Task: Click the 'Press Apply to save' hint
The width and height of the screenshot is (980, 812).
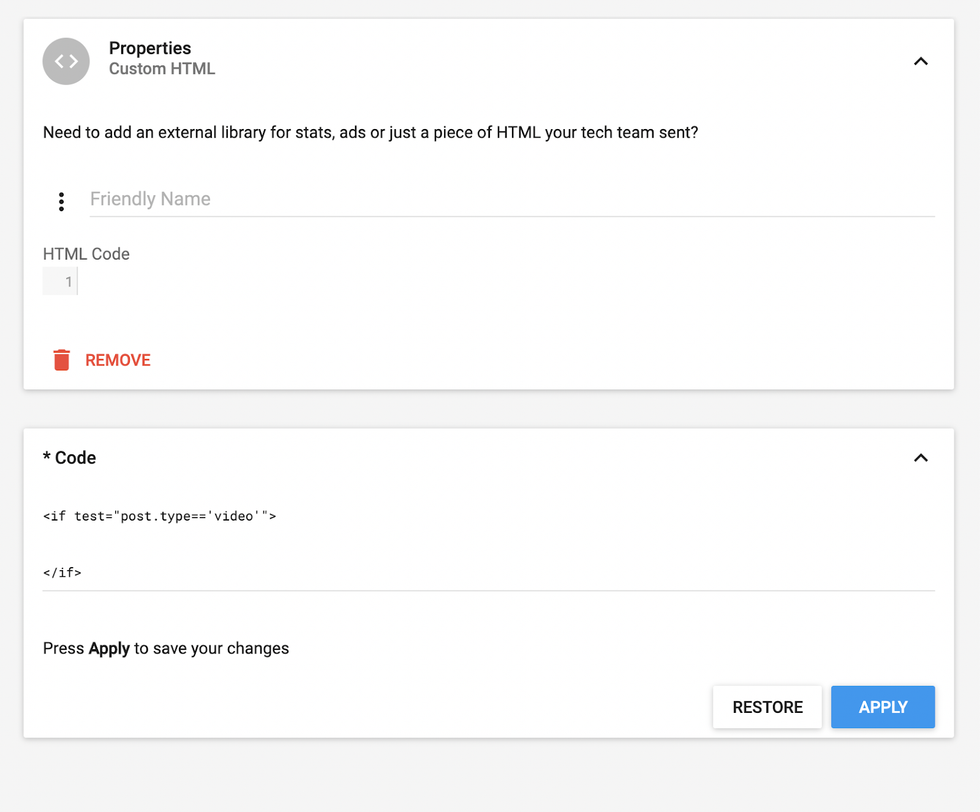Action: pos(166,648)
